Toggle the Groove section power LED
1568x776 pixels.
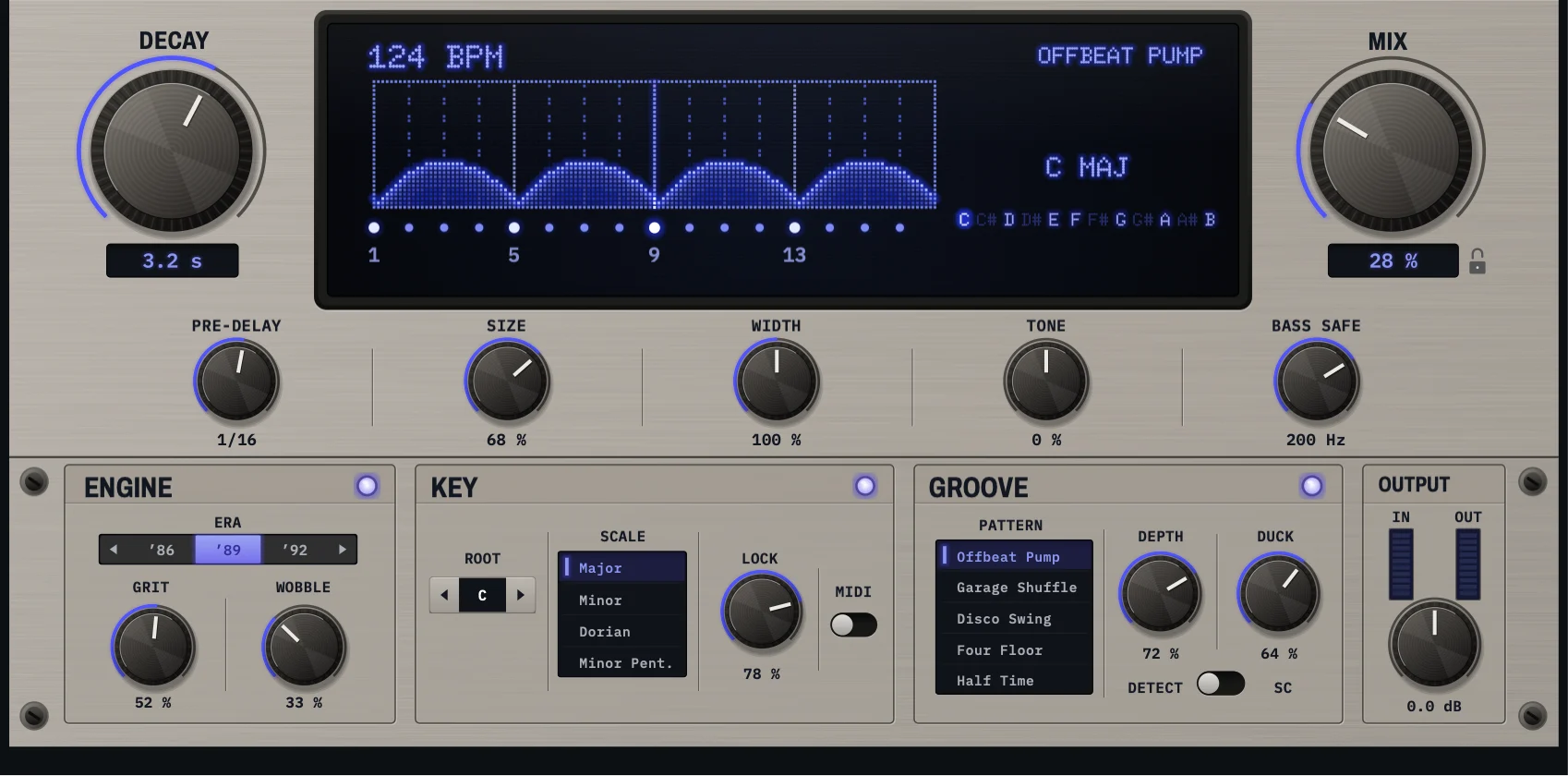coord(1312,486)
